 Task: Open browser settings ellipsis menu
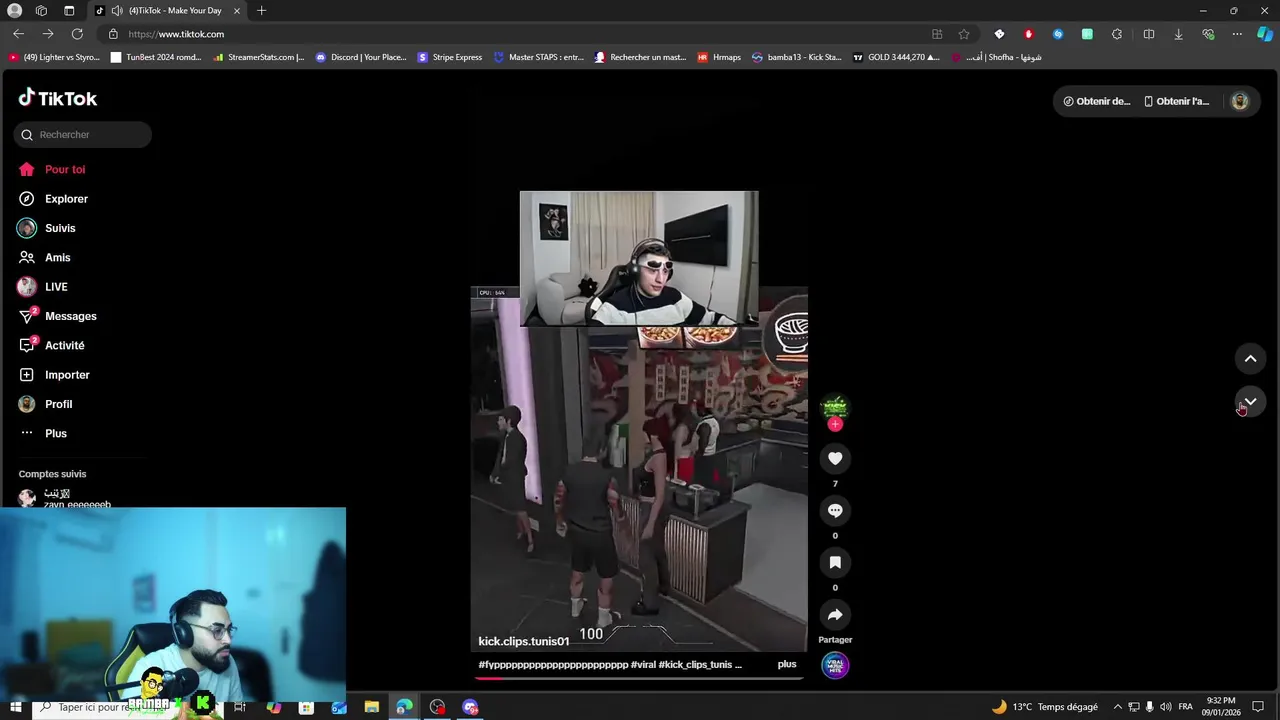pos(1237,34)
